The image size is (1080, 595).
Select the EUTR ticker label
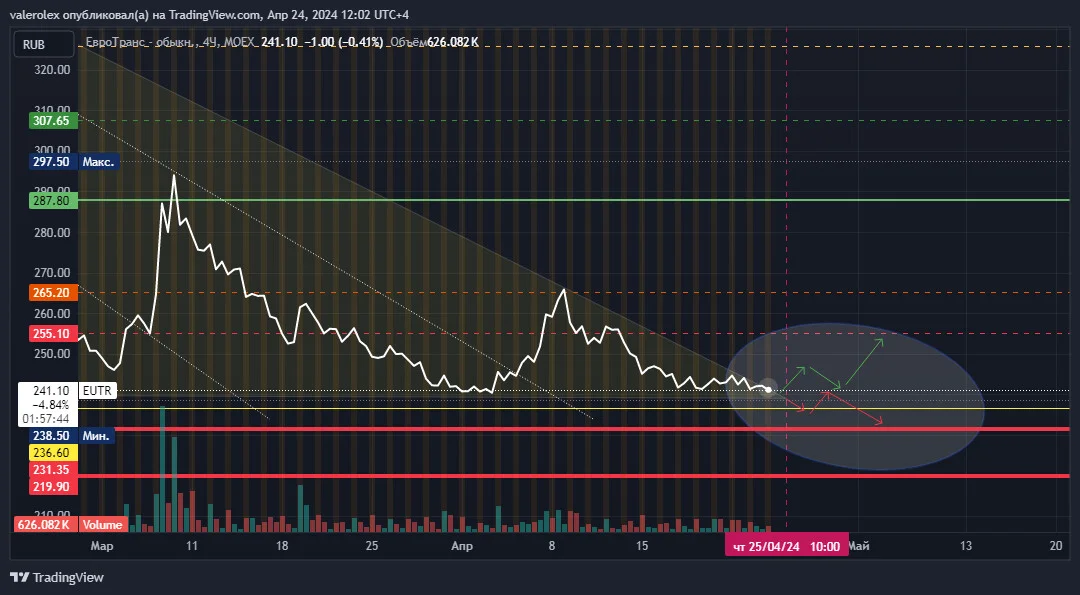96,390
